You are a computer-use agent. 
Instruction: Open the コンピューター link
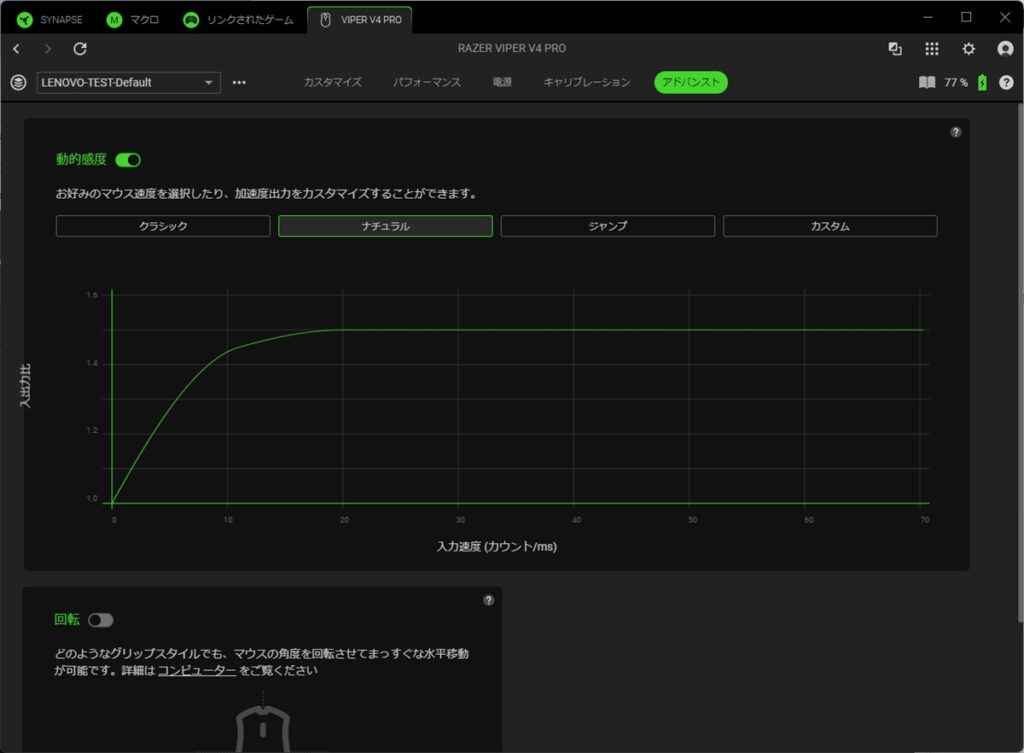[x=196, y=671]
